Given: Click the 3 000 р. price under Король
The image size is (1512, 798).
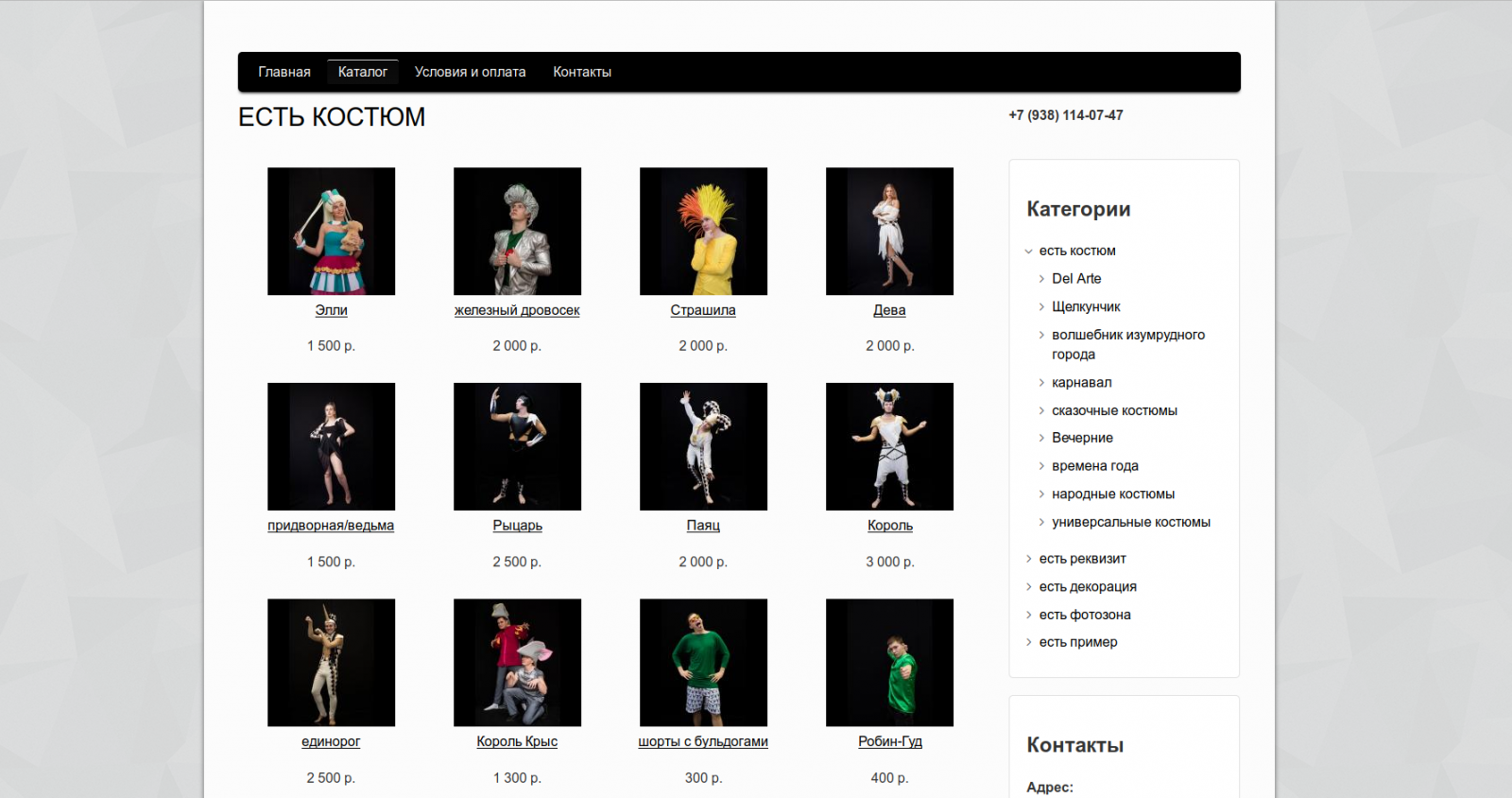Looking at the screenshot, I should point(890,562).
